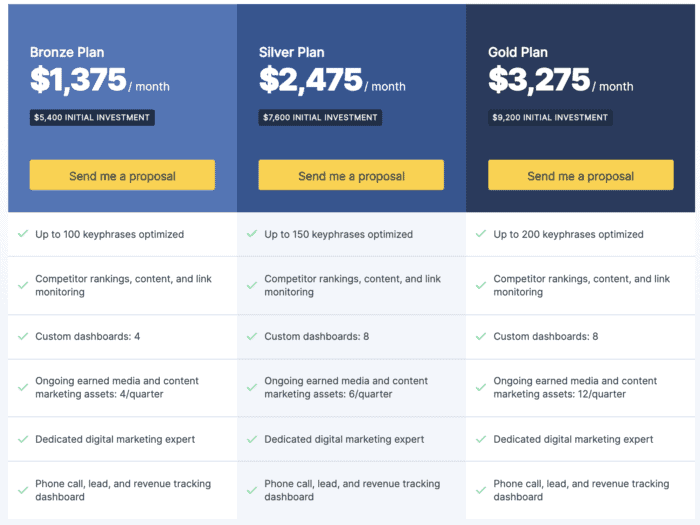
Task: Select the '$7,600 INITIAL INVESTMENT' badge
Action: pyautogui.click(x=320, y=118)
